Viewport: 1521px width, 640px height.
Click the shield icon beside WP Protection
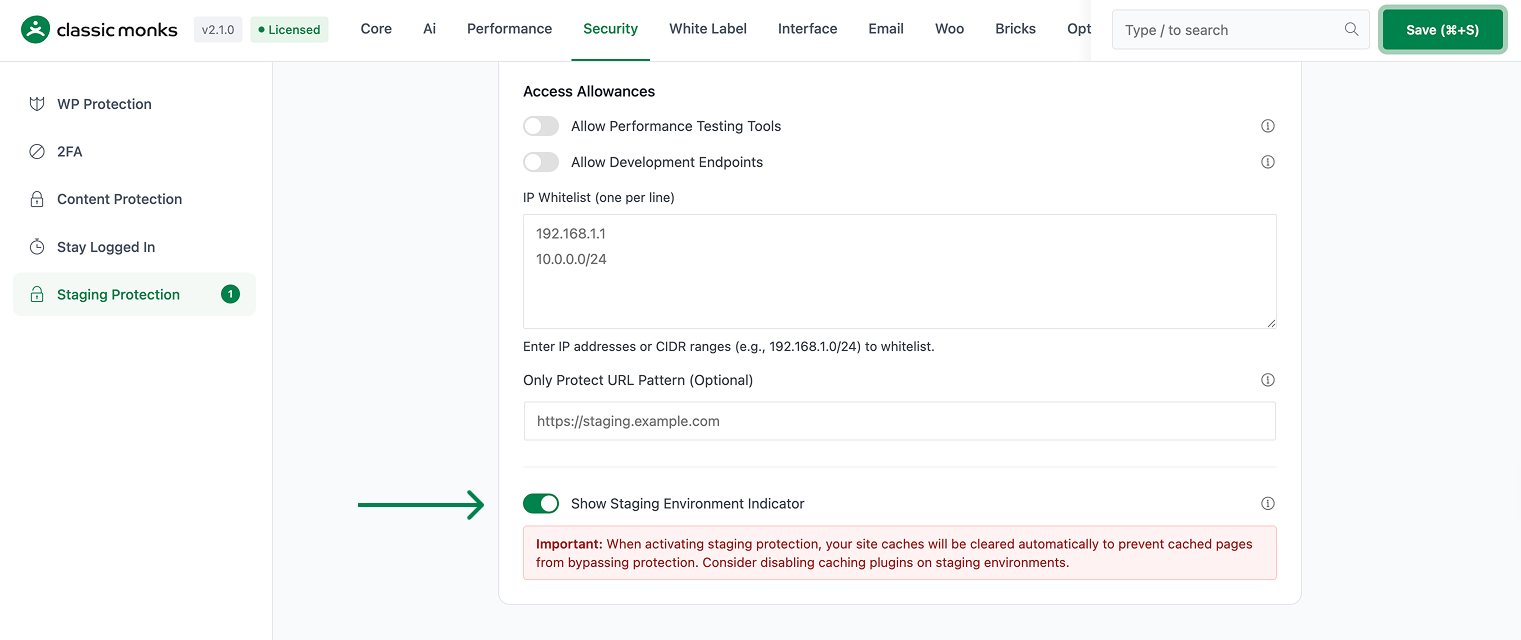[x=37, y=104]
